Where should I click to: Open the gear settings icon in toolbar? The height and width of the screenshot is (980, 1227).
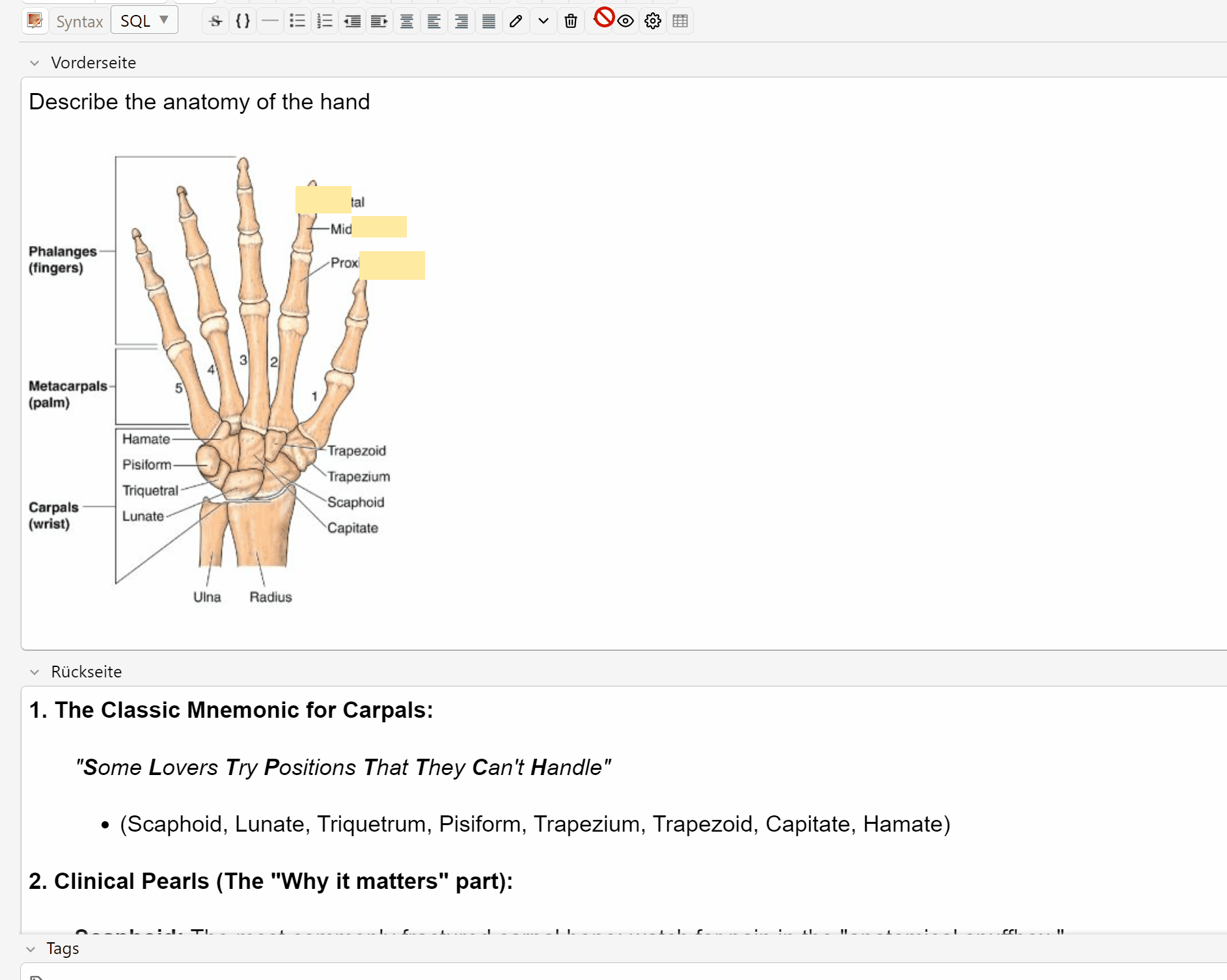point(653,21)
